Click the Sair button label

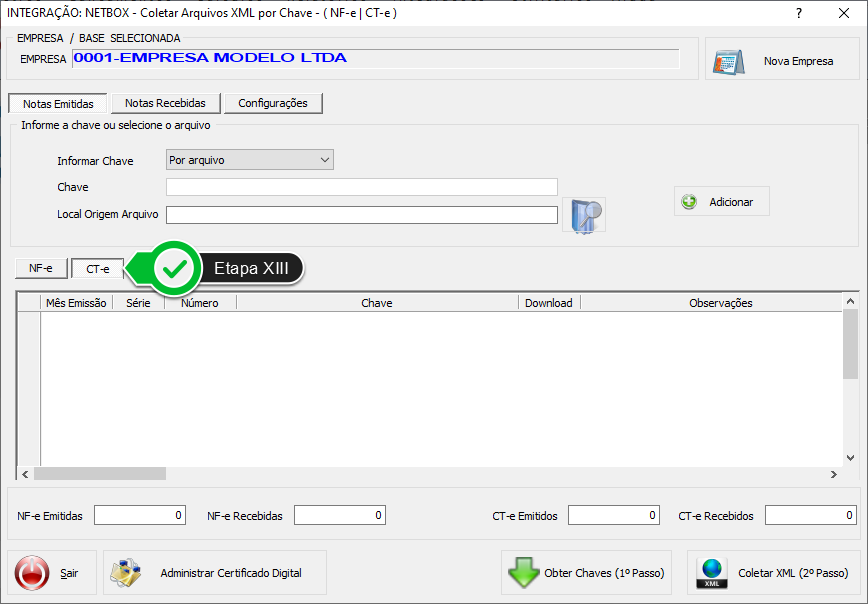tap(69, 573)
